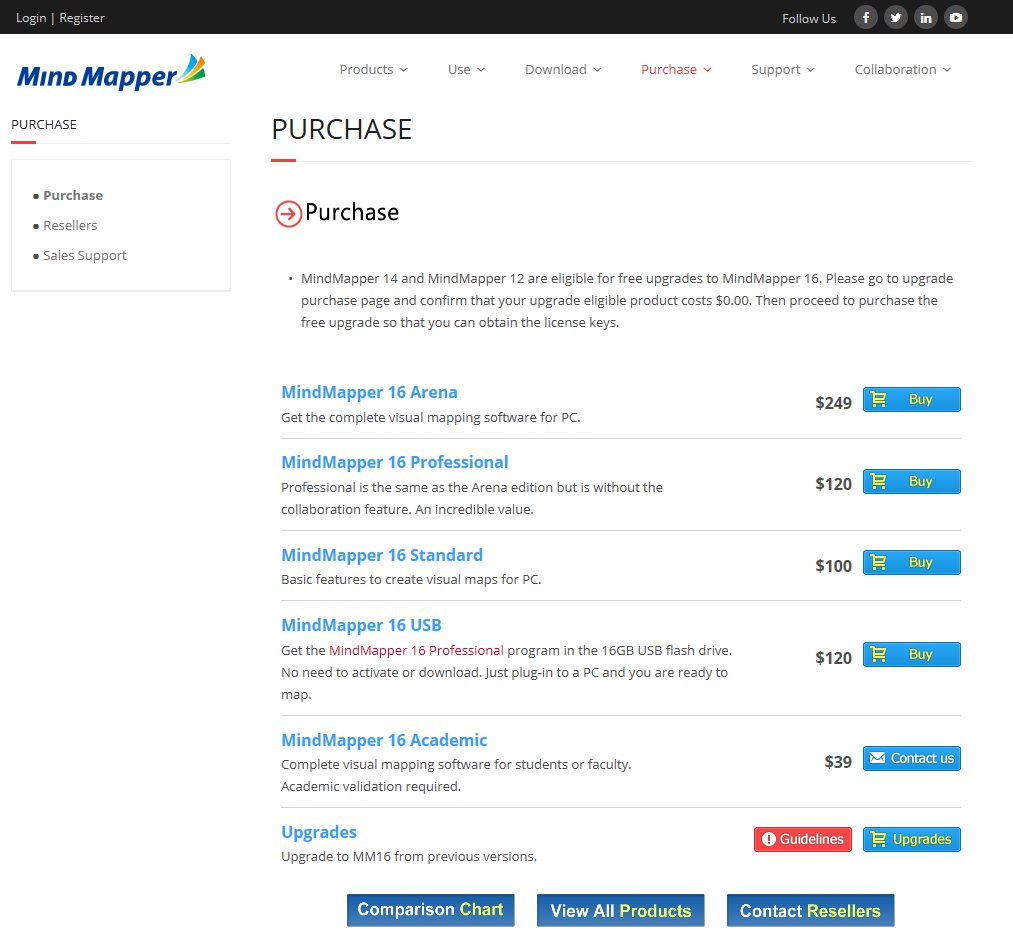Image resolution: width=1013 pixels, height=945 pixels.
Task: Click the $39 Academic price
Action: pyautogui.click(x=838, y=762)
